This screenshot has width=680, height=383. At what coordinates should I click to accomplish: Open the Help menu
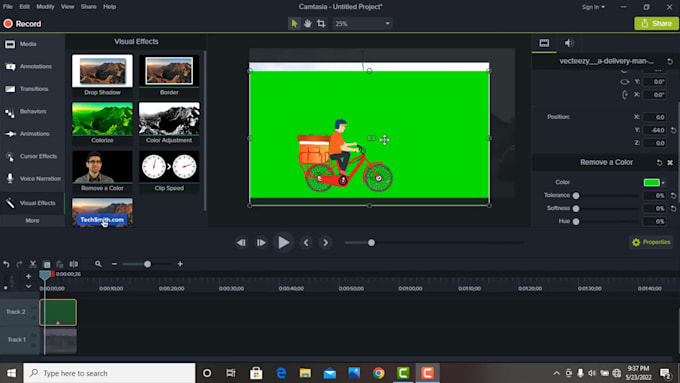click(x=109, y=7)
